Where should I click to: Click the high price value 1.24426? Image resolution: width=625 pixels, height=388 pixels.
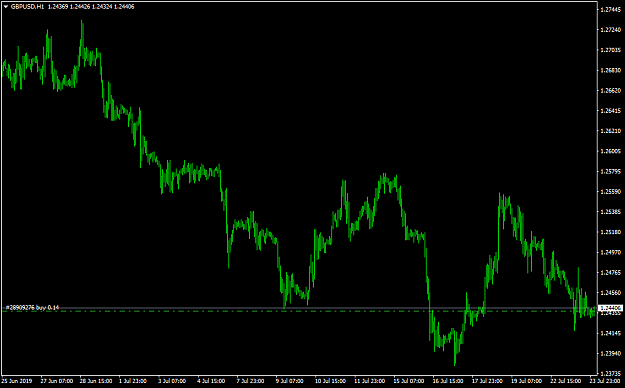click(x=80, y=7)
